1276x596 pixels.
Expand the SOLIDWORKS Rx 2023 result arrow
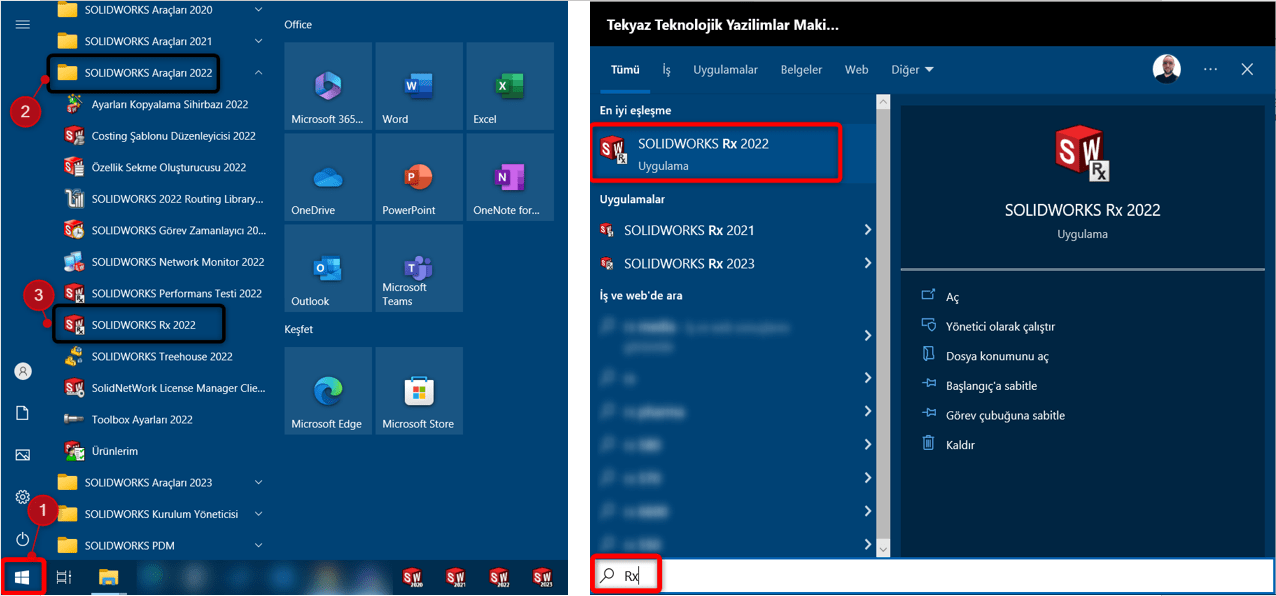(867, 264)
